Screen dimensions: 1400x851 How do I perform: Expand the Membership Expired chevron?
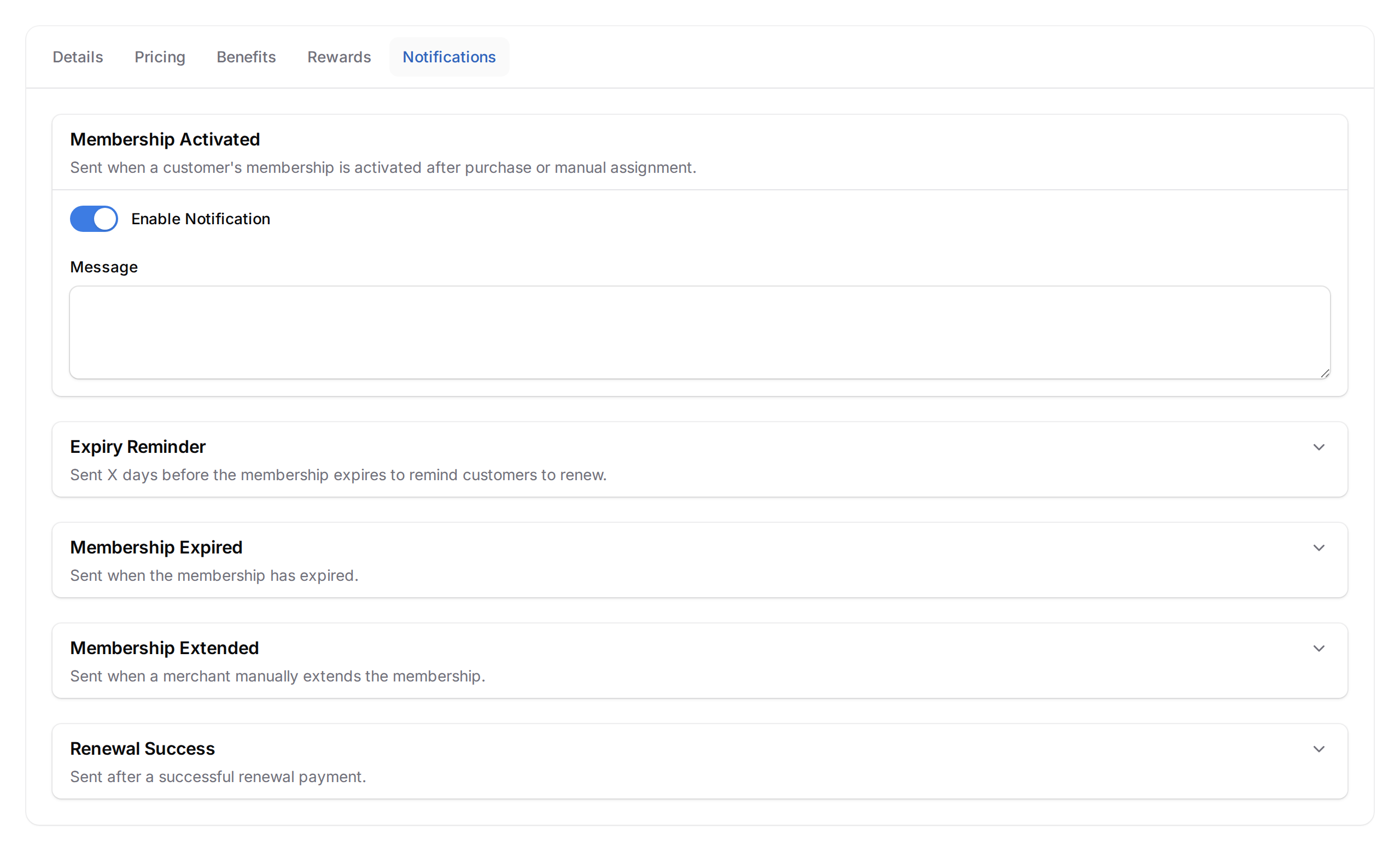tap(1319, 547)
